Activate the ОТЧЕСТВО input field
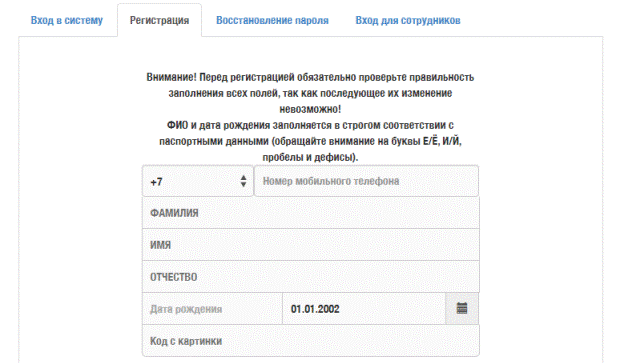The width and height of the screenshot is (623, 363). (311, 277)
